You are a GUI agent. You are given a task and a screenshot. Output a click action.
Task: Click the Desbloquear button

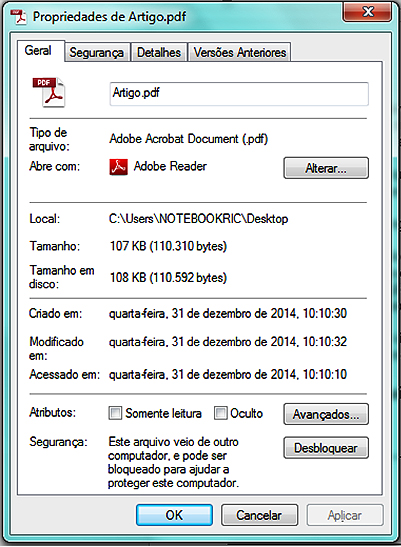(326, 448)
